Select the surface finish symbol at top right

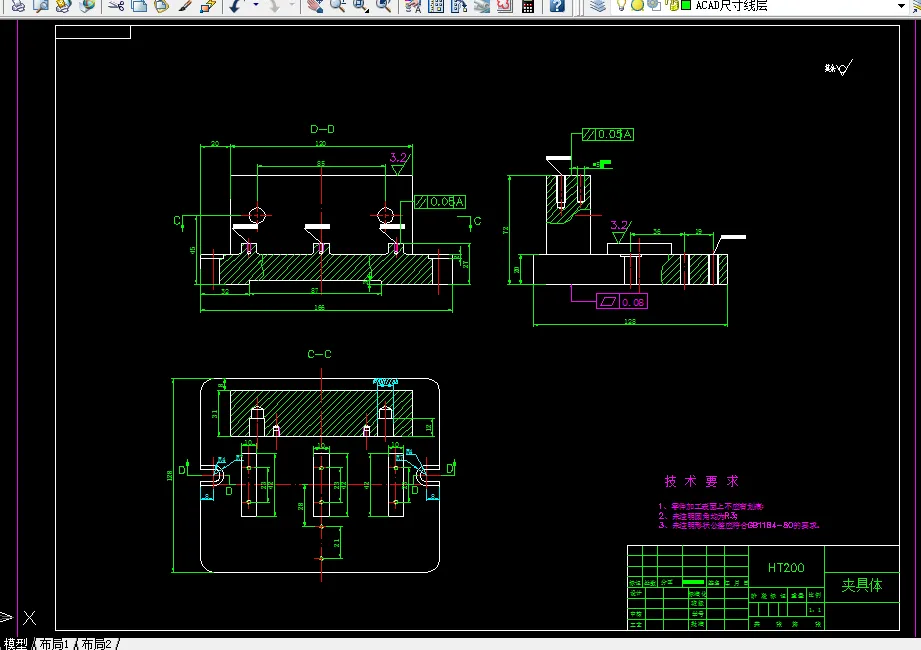pyautogui.click(x=839, y=68)
